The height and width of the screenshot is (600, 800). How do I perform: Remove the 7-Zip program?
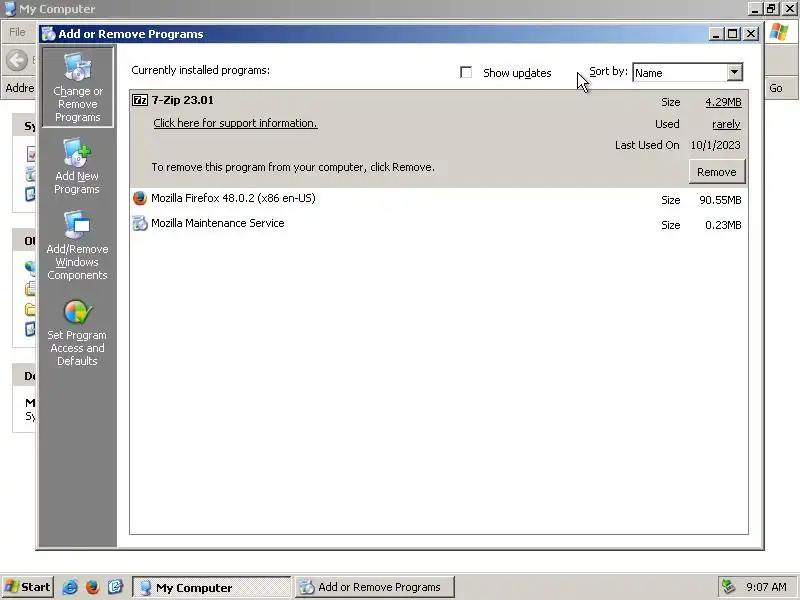tap(716, 172)
